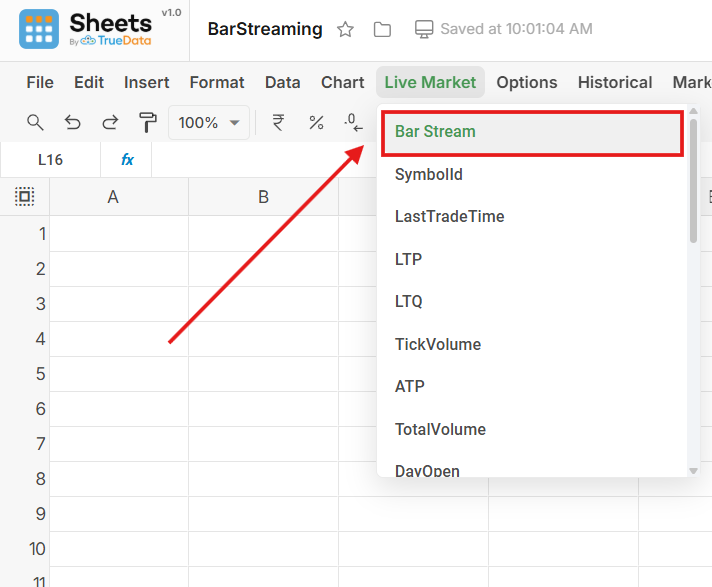This screenshot has height=587, width=712.
Task: Click cell B9
Action: 263,513
